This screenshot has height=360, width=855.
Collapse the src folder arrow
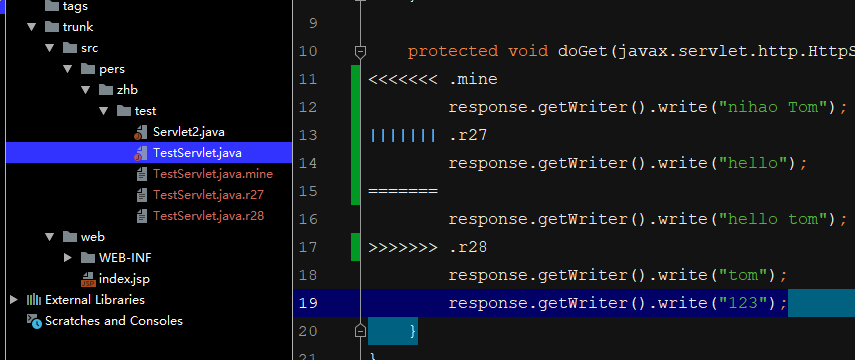point(50,48)
